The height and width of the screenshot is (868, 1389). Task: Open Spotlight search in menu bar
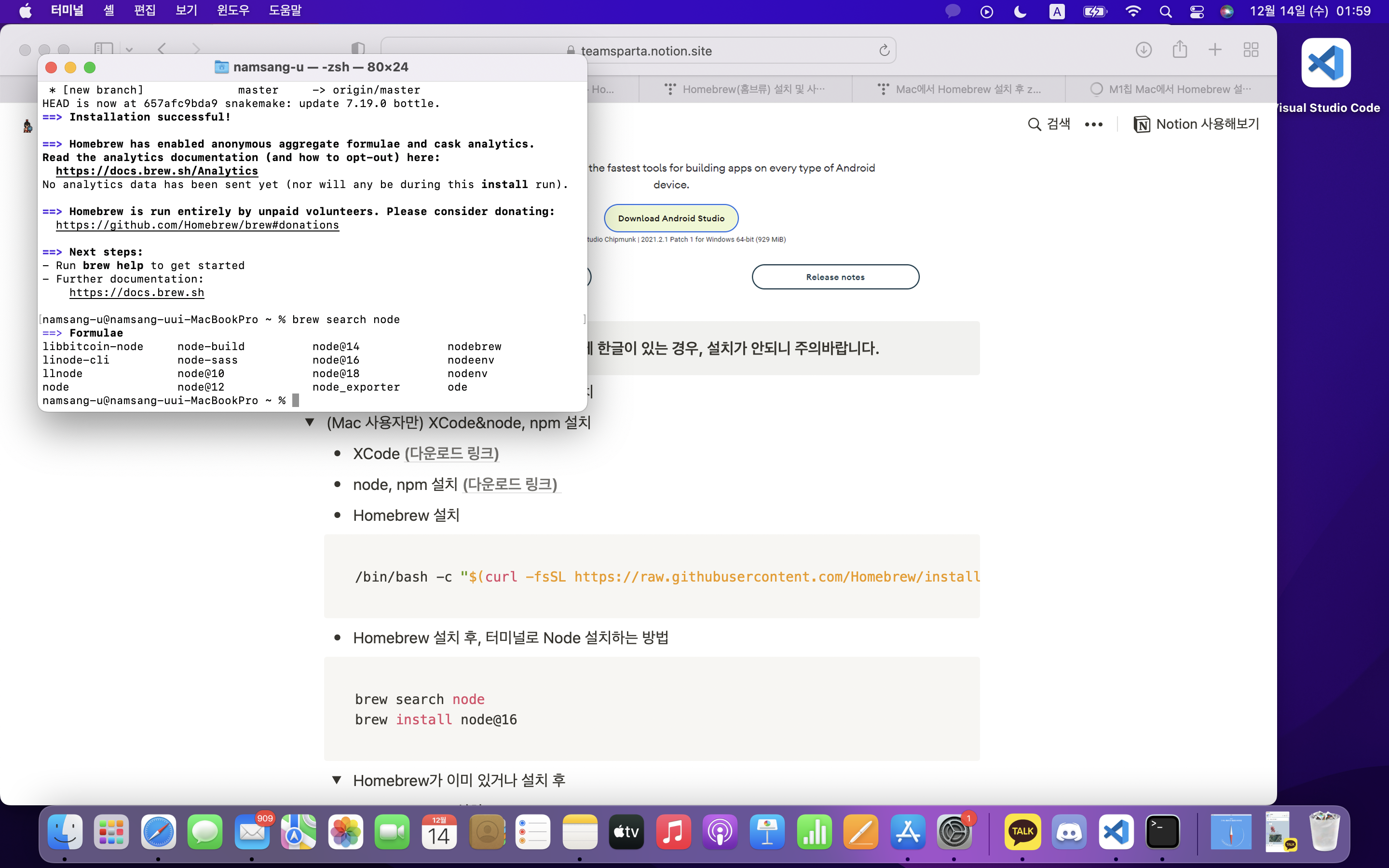(1165, 12)
